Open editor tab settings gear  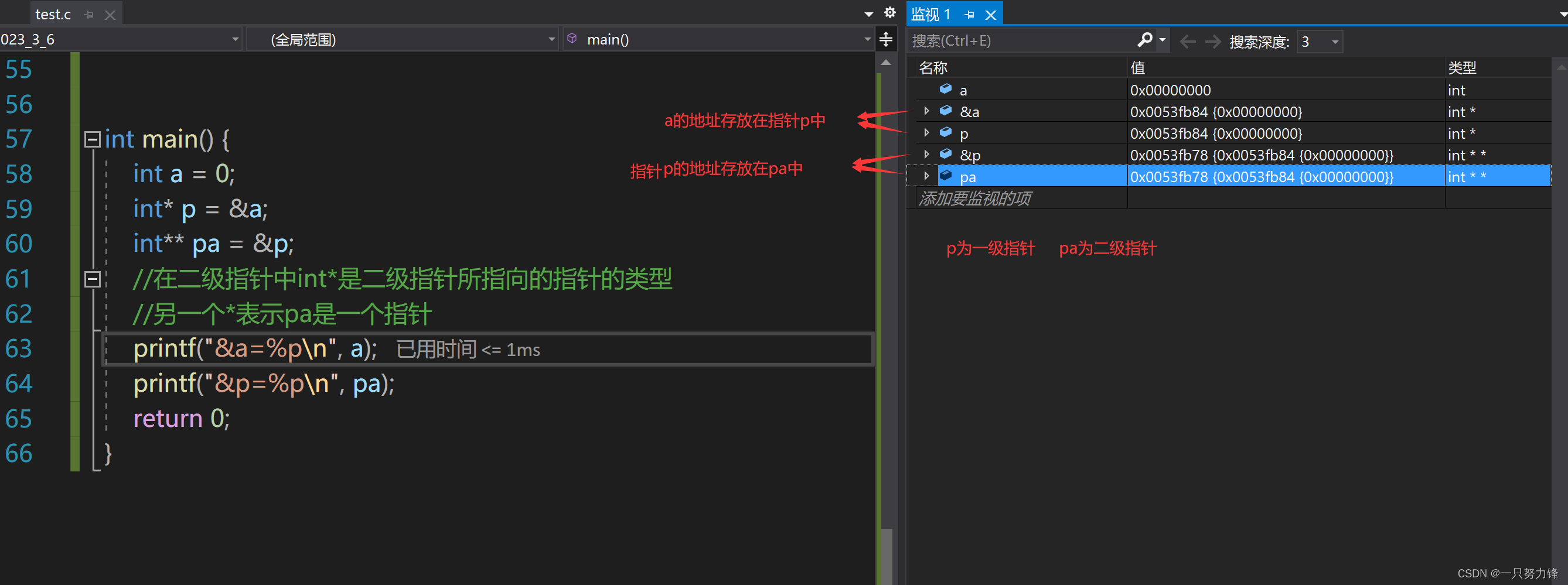889,13
